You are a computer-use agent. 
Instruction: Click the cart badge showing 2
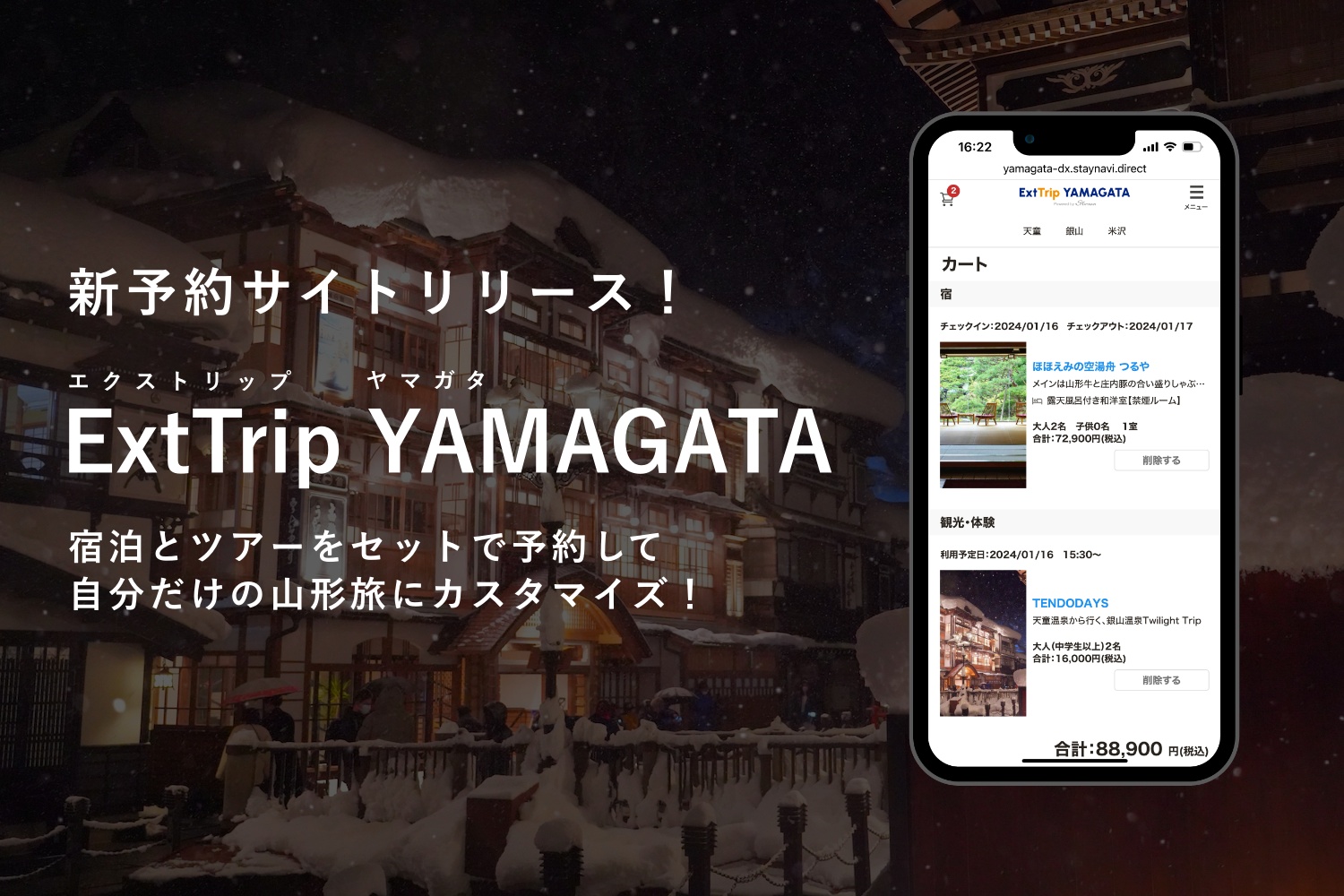coord(953,190)
